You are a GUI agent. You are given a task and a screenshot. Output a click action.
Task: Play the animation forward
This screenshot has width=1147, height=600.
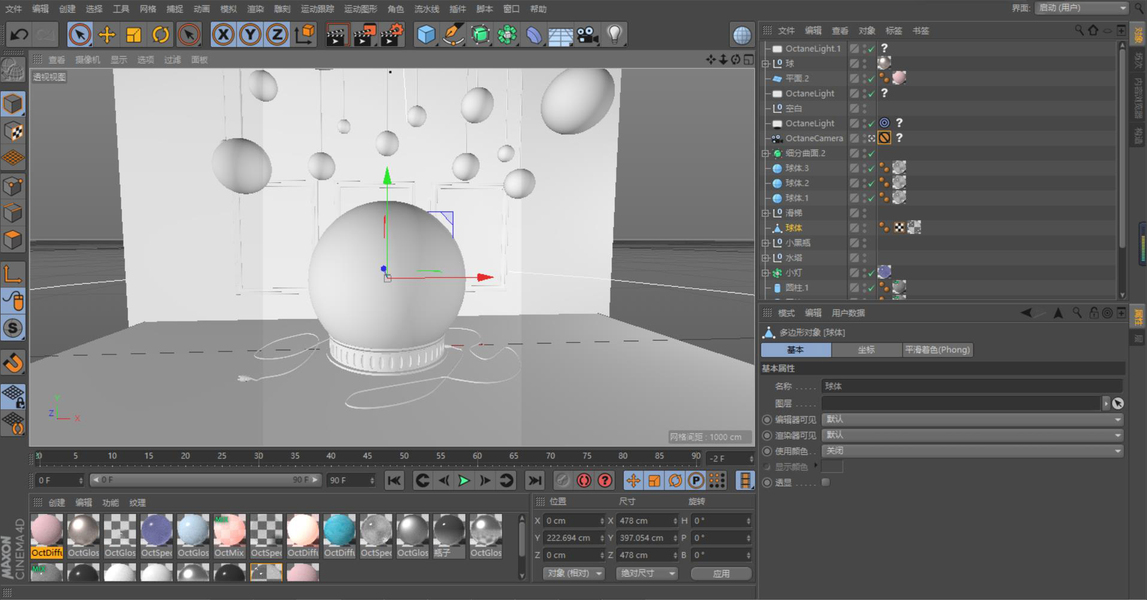point(464,480)
